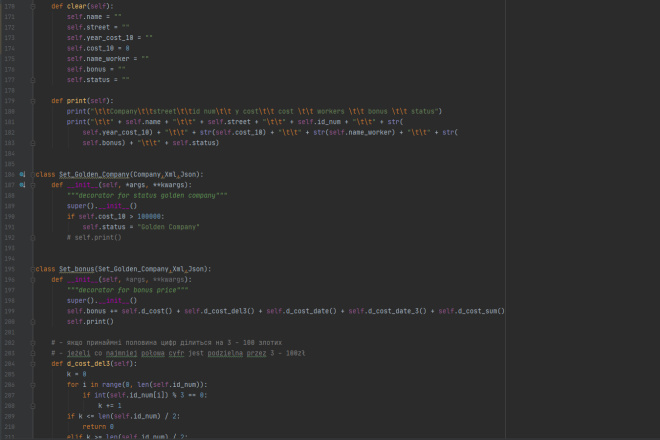Click the self.print() call on line 200
Image resolution: width=660 pixels, height=440 pixels.
(90, 322)
